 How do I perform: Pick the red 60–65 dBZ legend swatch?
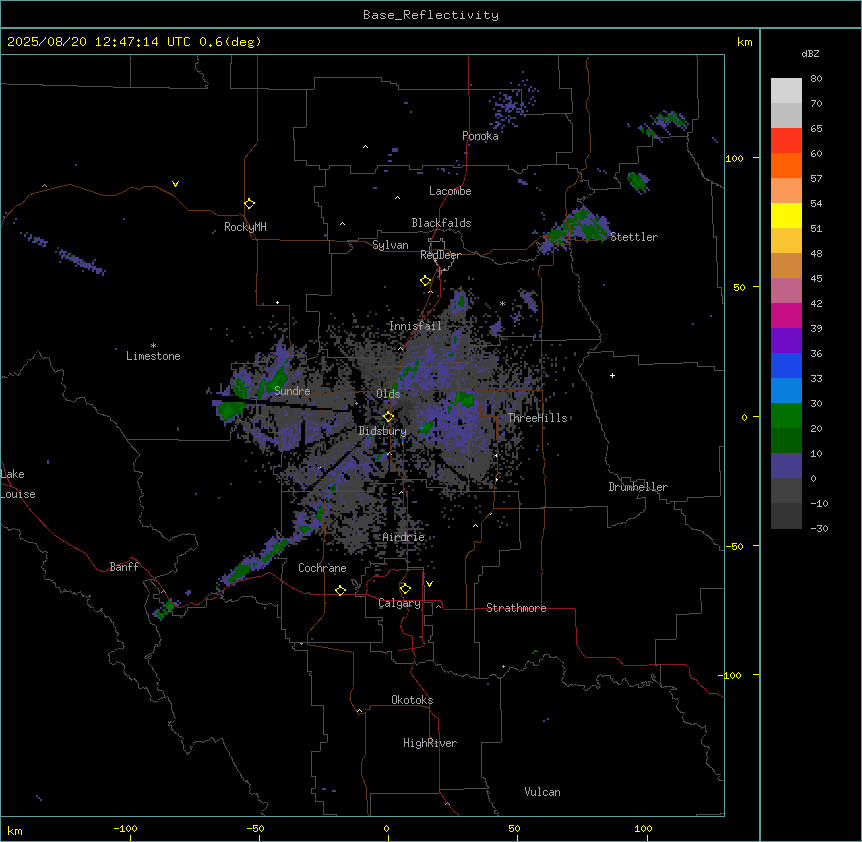[786, 141]
